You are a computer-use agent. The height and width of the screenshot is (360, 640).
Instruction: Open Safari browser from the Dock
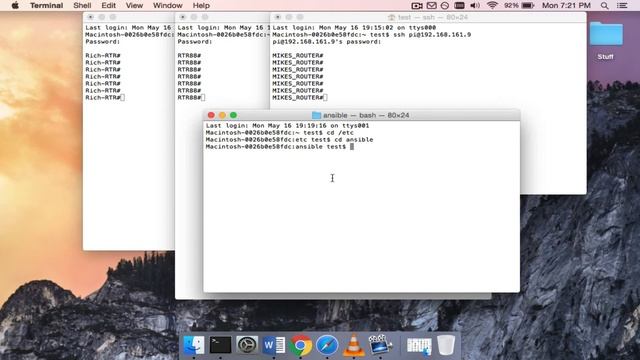click(x=327, y=345)
